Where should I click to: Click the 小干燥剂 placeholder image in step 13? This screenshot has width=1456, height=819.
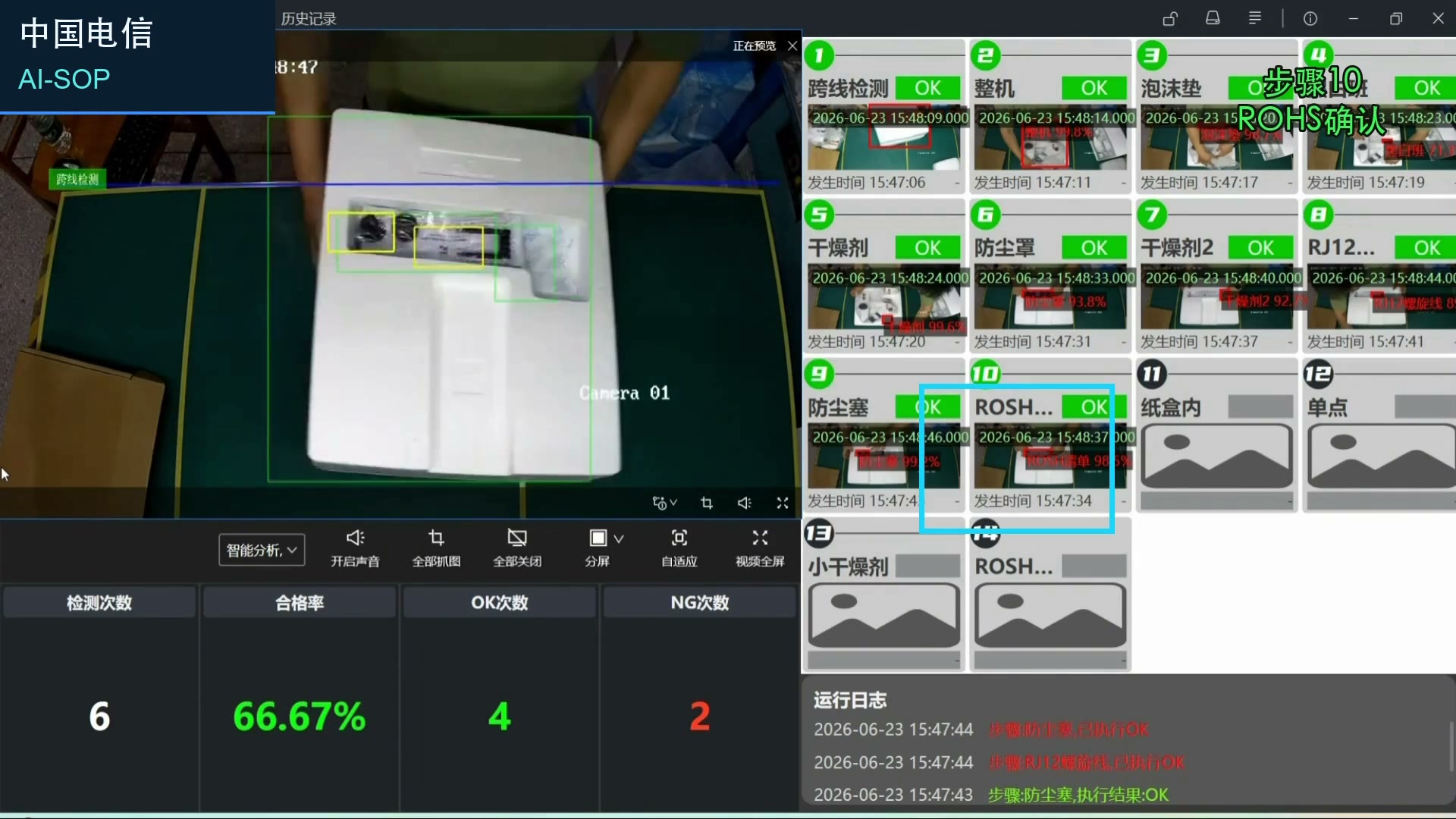point(884,616)
